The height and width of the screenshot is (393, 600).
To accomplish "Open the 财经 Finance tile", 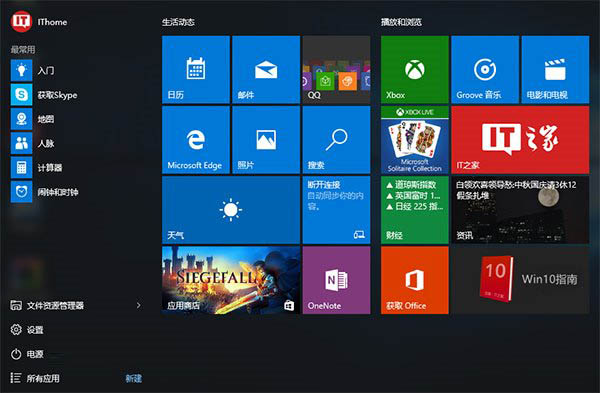I will (415, 210).
